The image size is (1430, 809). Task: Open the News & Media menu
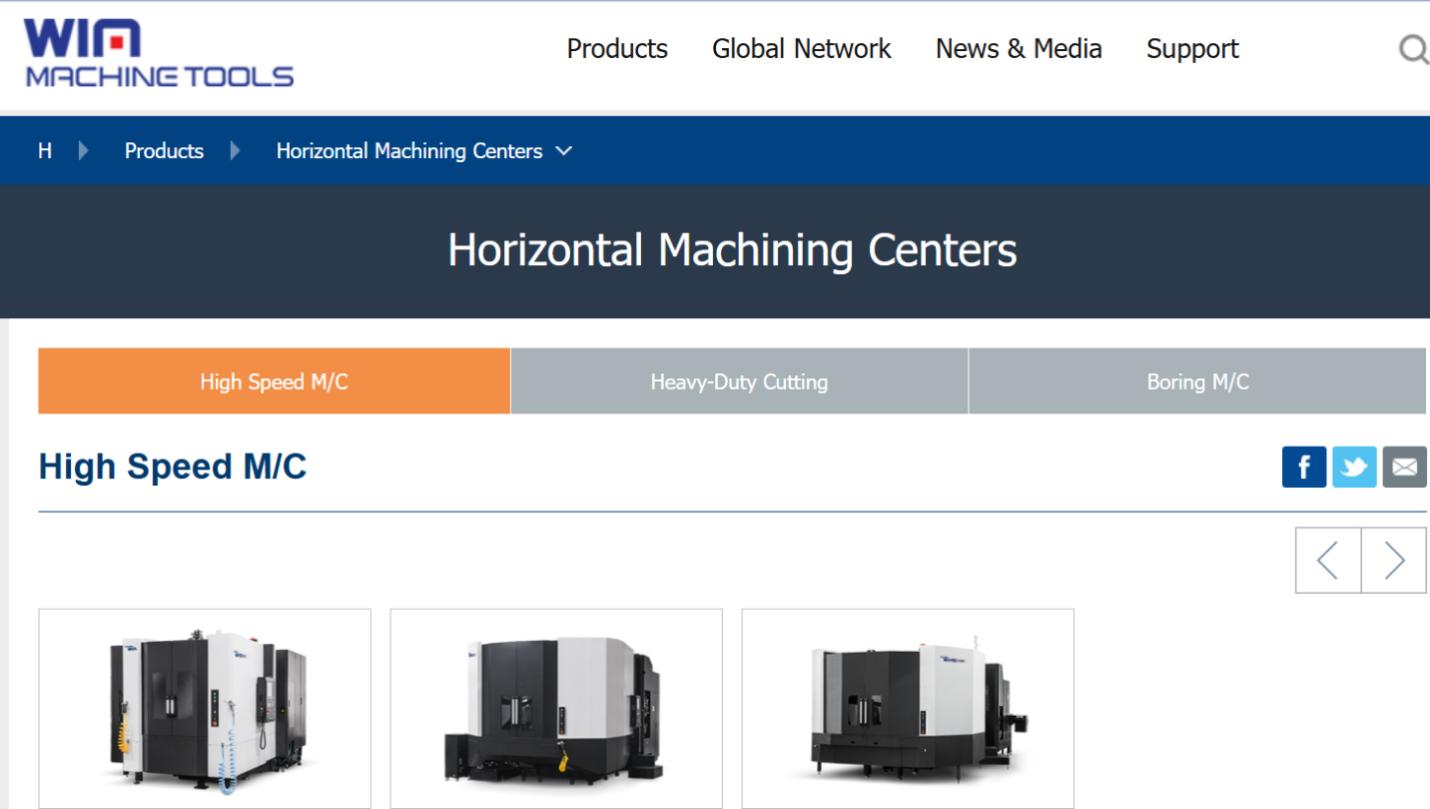pyautogui.click(x=1018, y=49)
